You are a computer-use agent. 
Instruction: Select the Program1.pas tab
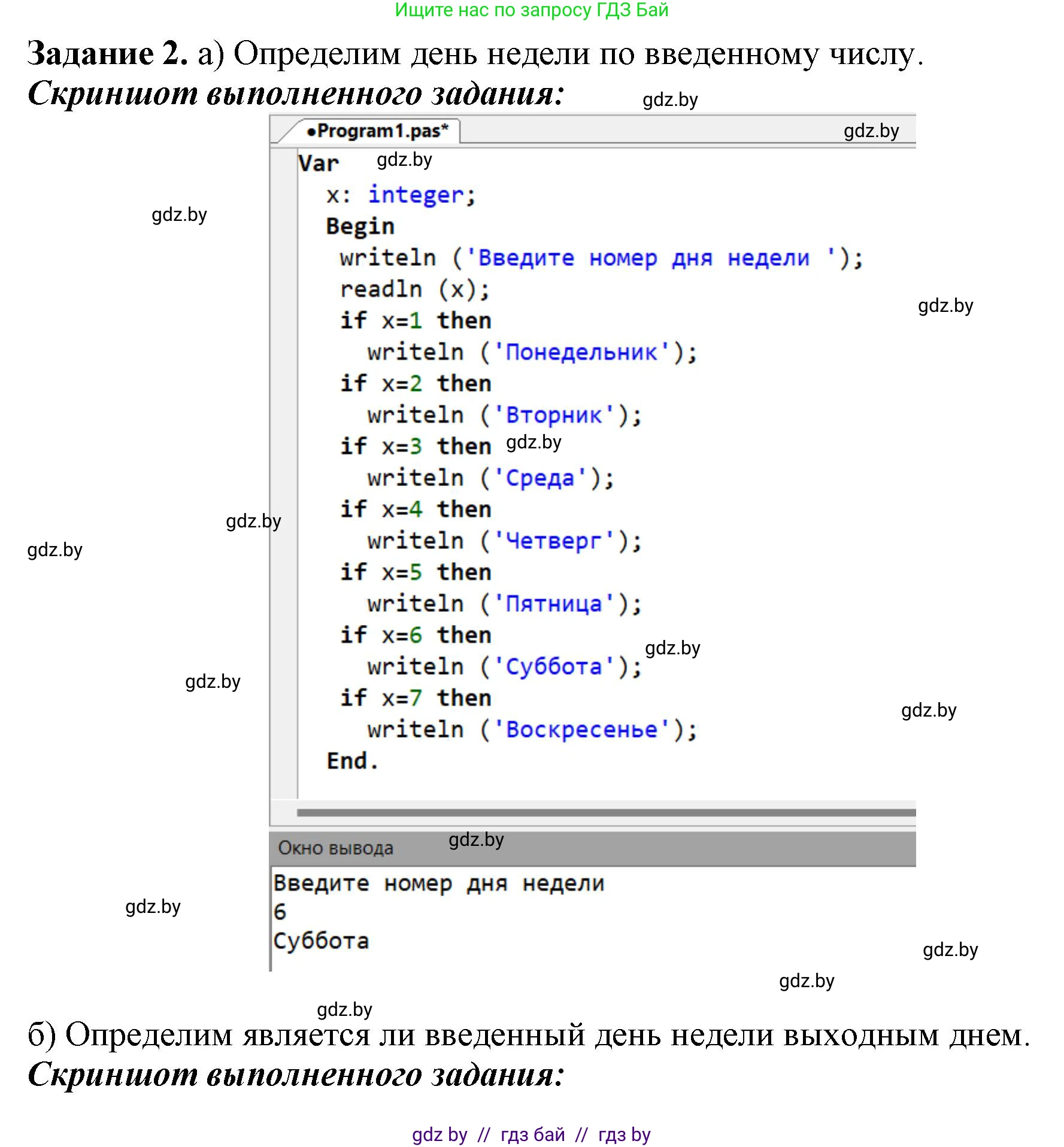pos(377,131)
